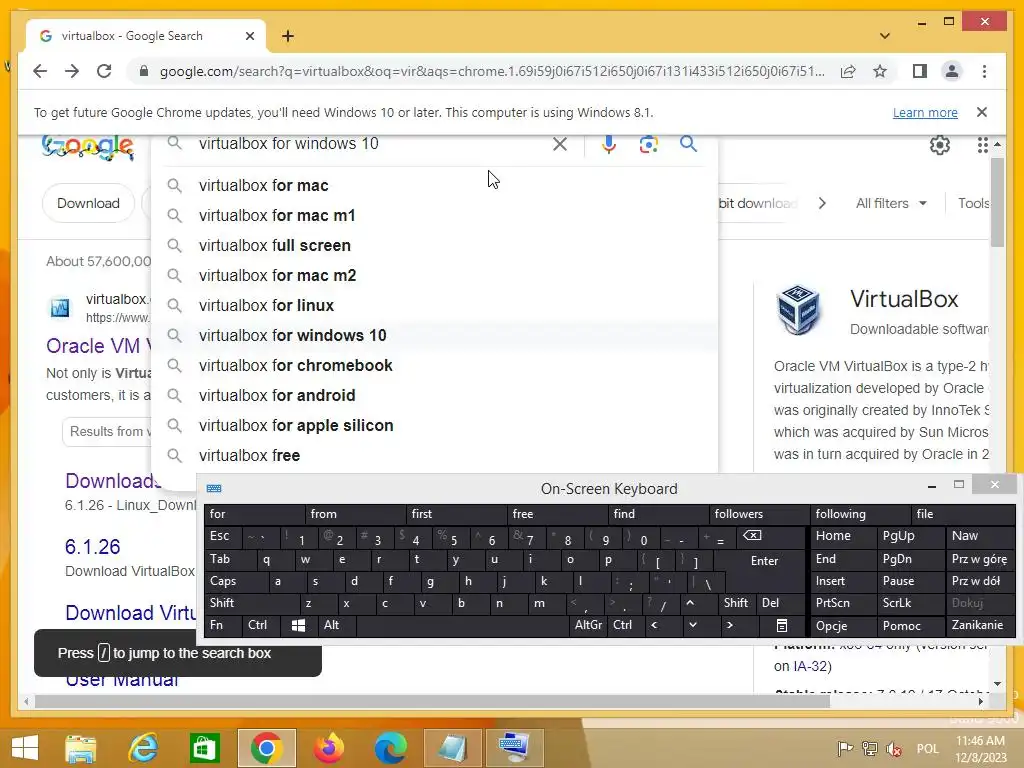Click the page horizontal scrollbar
The height and width of the screenshot is (768, 1024).
(432, 701)
